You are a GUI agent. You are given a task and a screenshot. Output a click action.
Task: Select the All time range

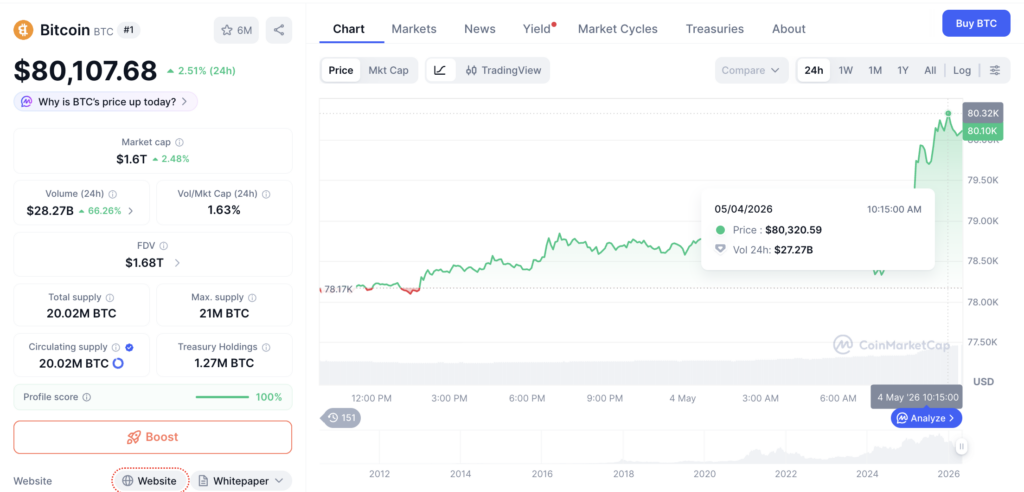coord(930,71)
